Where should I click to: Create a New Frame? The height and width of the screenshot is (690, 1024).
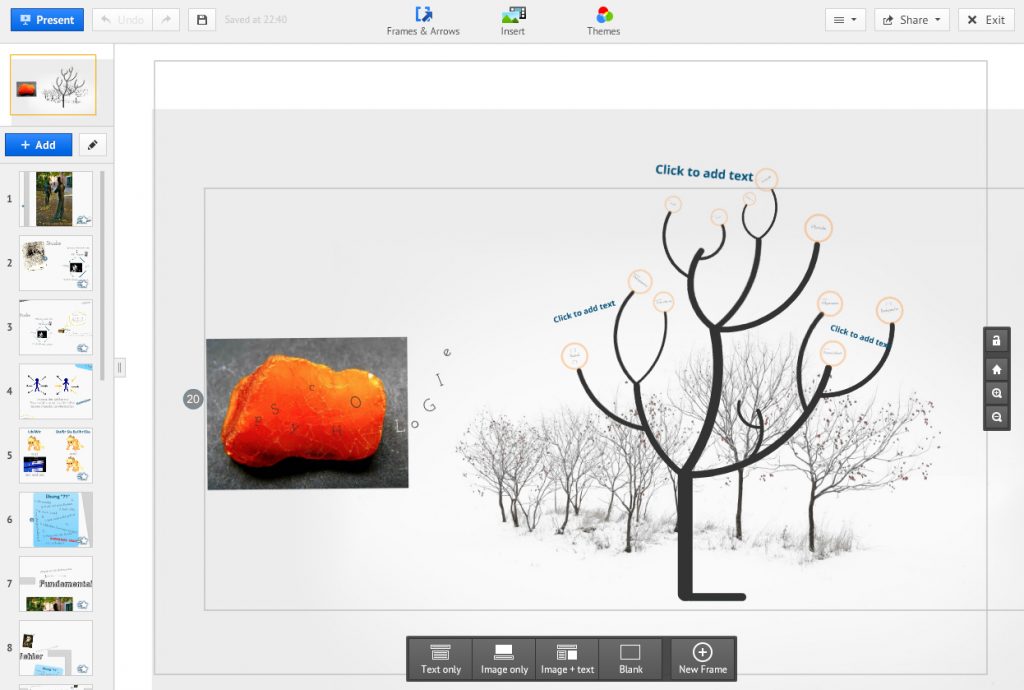pyautogui.click(x=702, y=659)
